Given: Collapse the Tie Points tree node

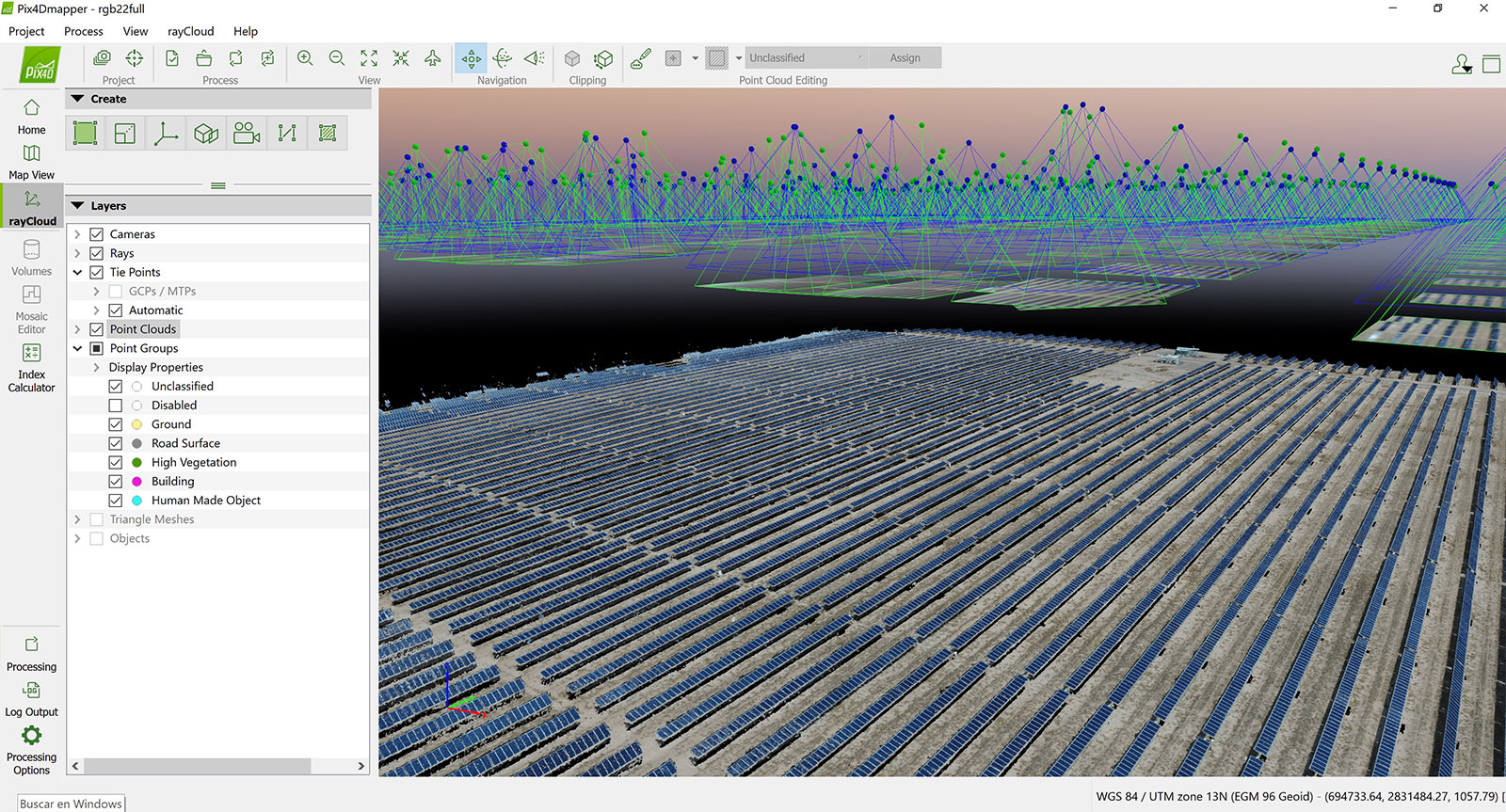Looking at the screenshot, I should pos(77,272).
